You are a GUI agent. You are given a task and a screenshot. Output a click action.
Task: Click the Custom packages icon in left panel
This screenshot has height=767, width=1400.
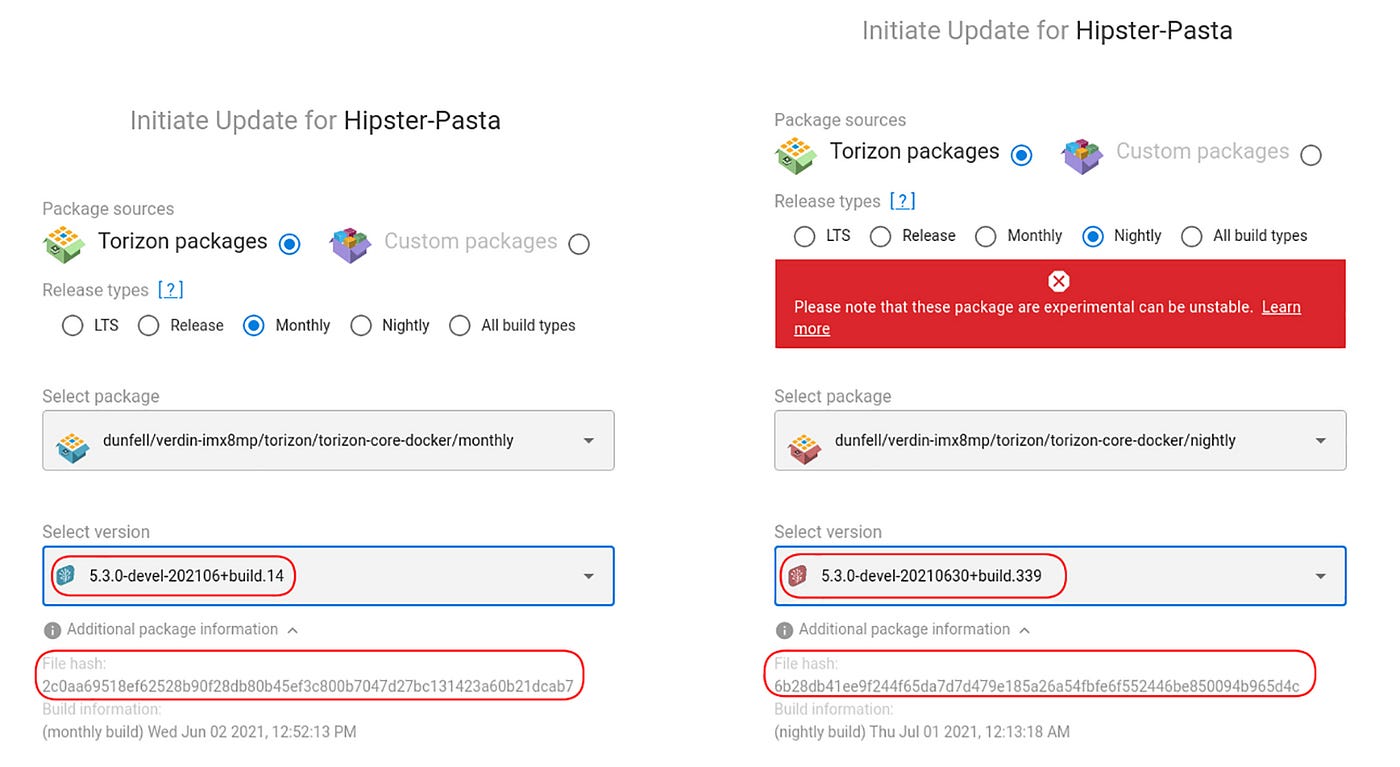pos(351,243)
